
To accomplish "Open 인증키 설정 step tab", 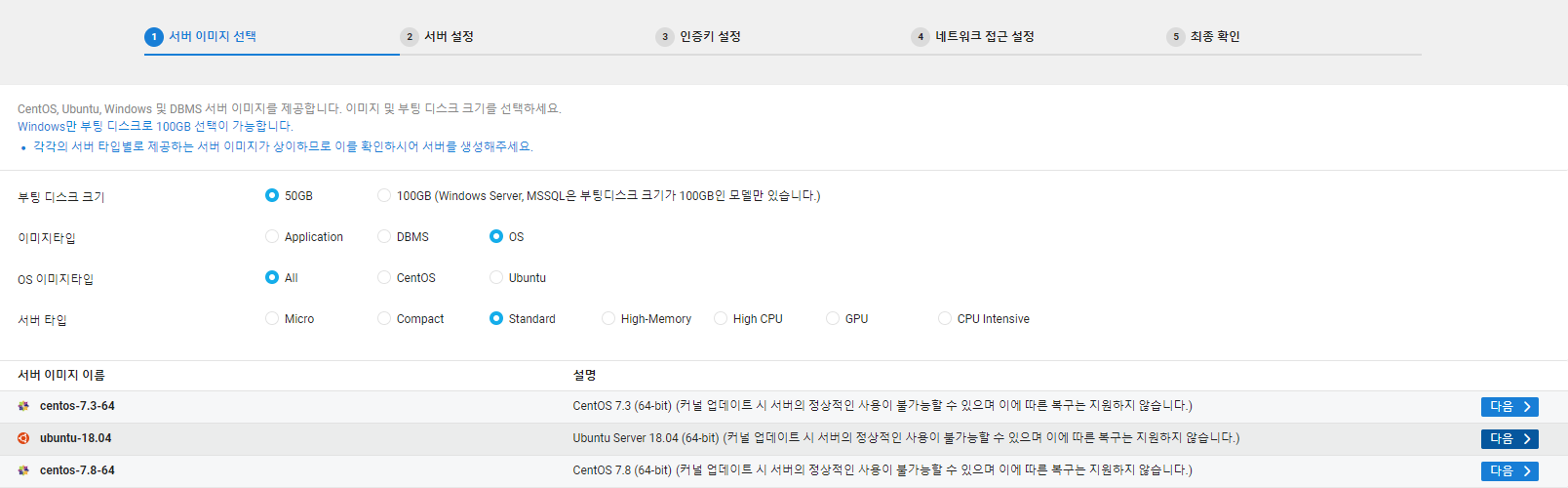I will [710, 36].
